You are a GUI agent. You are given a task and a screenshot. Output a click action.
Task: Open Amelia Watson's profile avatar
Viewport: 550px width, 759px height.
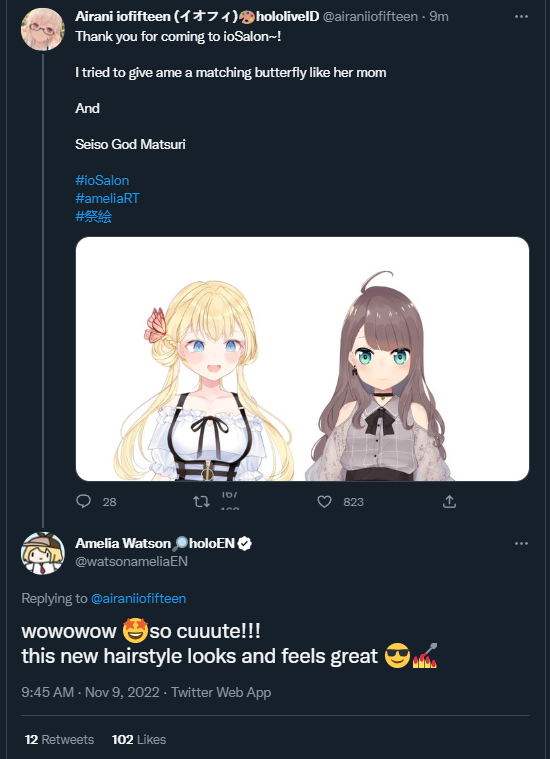(x=43, y=553)
